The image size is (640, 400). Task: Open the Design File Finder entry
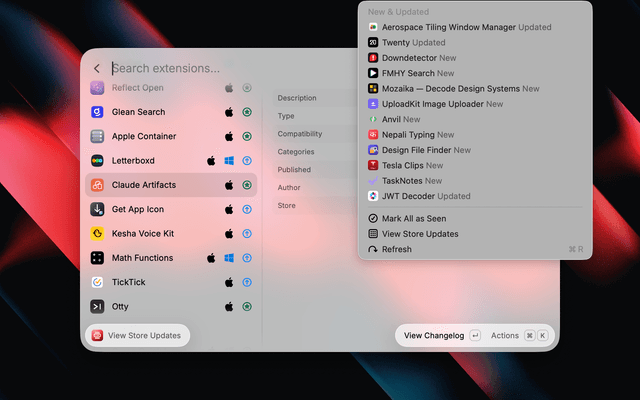pos(475,150)
